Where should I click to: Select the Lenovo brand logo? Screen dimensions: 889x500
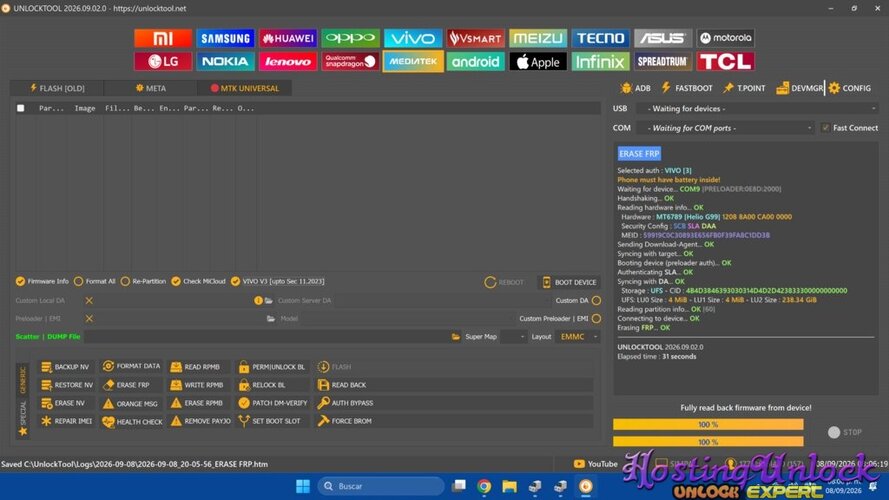[x=288, y=61]
